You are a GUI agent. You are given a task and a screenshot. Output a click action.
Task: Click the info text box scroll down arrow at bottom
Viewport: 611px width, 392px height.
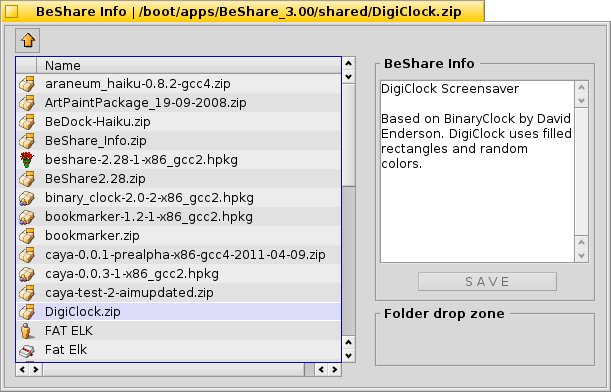pyautogui.click(x=581, y=256)
